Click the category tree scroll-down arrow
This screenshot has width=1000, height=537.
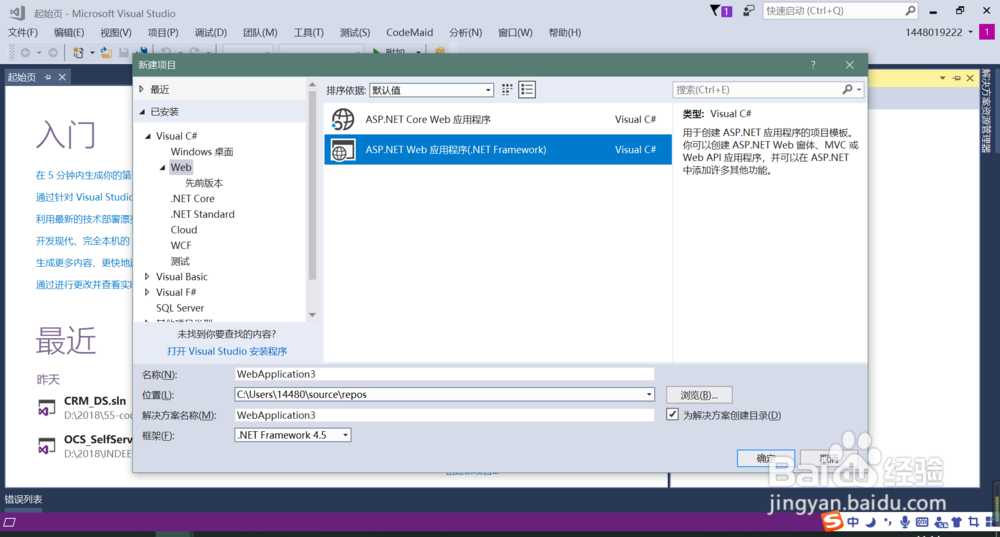coord(312,314)
